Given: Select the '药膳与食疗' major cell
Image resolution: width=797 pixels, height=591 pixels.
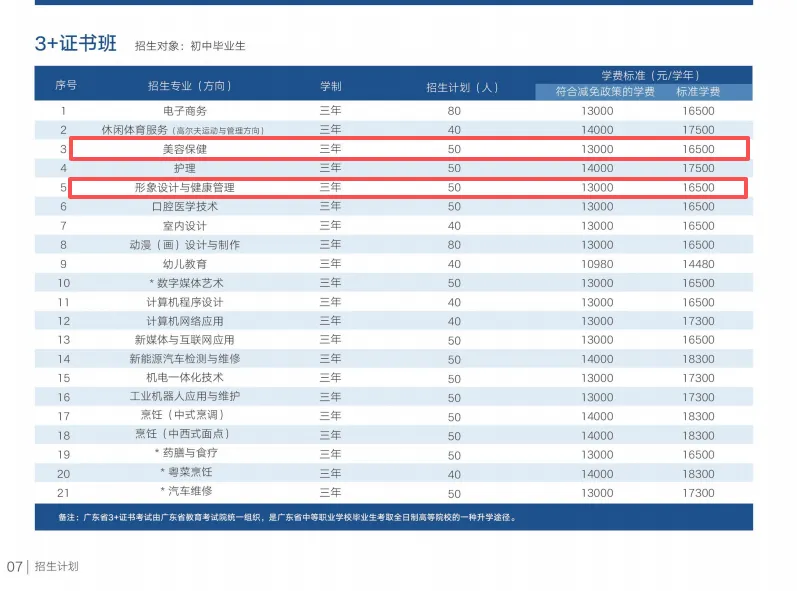Looking at the screenshot, I should point(186,453).
